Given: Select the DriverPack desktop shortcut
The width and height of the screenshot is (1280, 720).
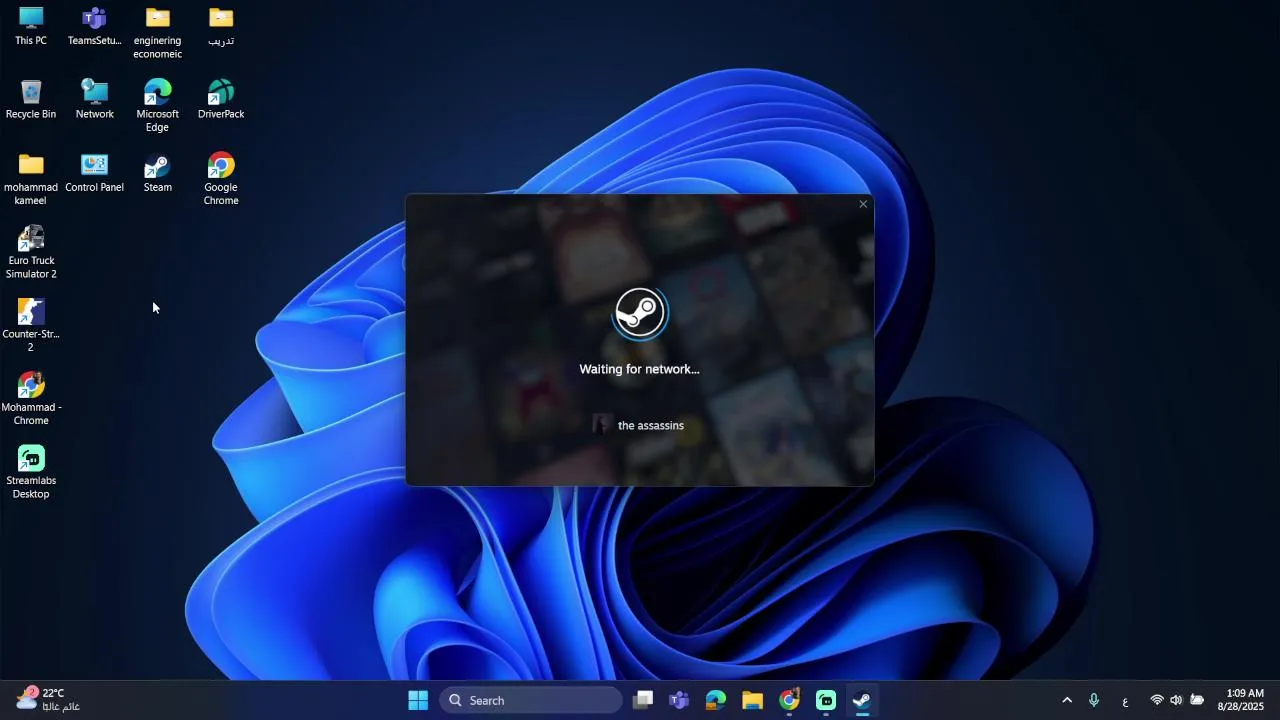Looking at the screenshot, I should (x=221, y=100).
